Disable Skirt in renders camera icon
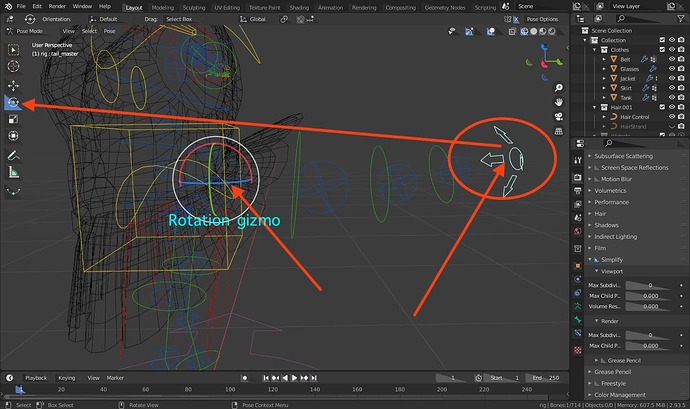The width and height of the screenshot is (690, 409). [x=681, y=88]
